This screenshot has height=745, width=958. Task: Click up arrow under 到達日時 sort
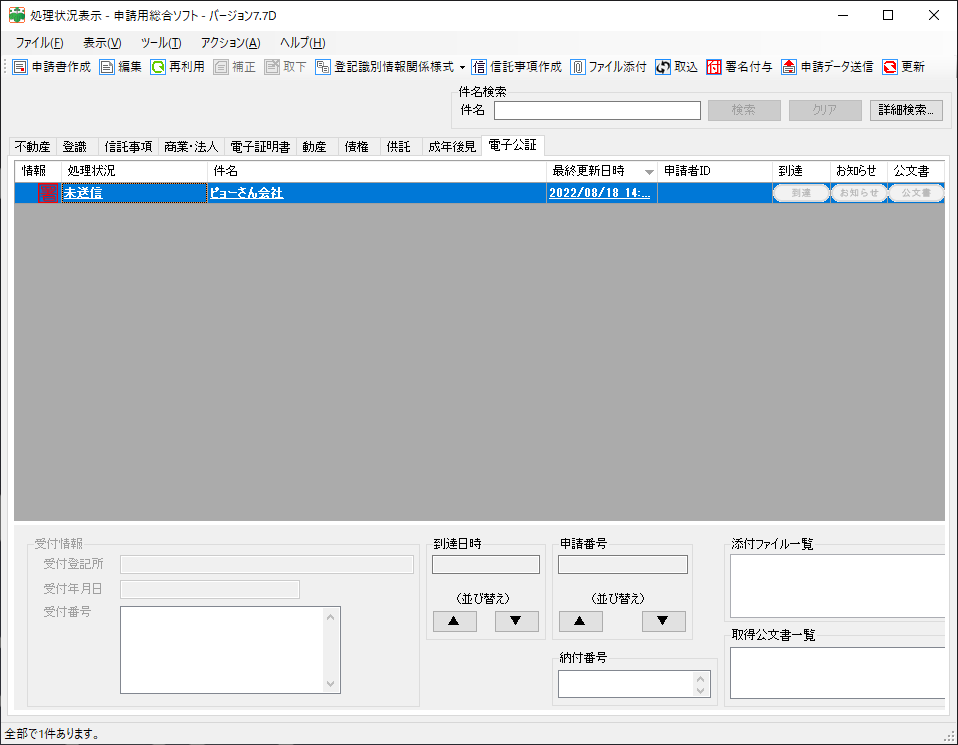tap(455, 621)
